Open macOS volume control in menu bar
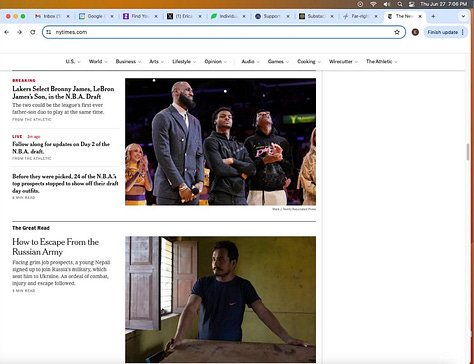The image size is (474, 364). click(387, 4)
